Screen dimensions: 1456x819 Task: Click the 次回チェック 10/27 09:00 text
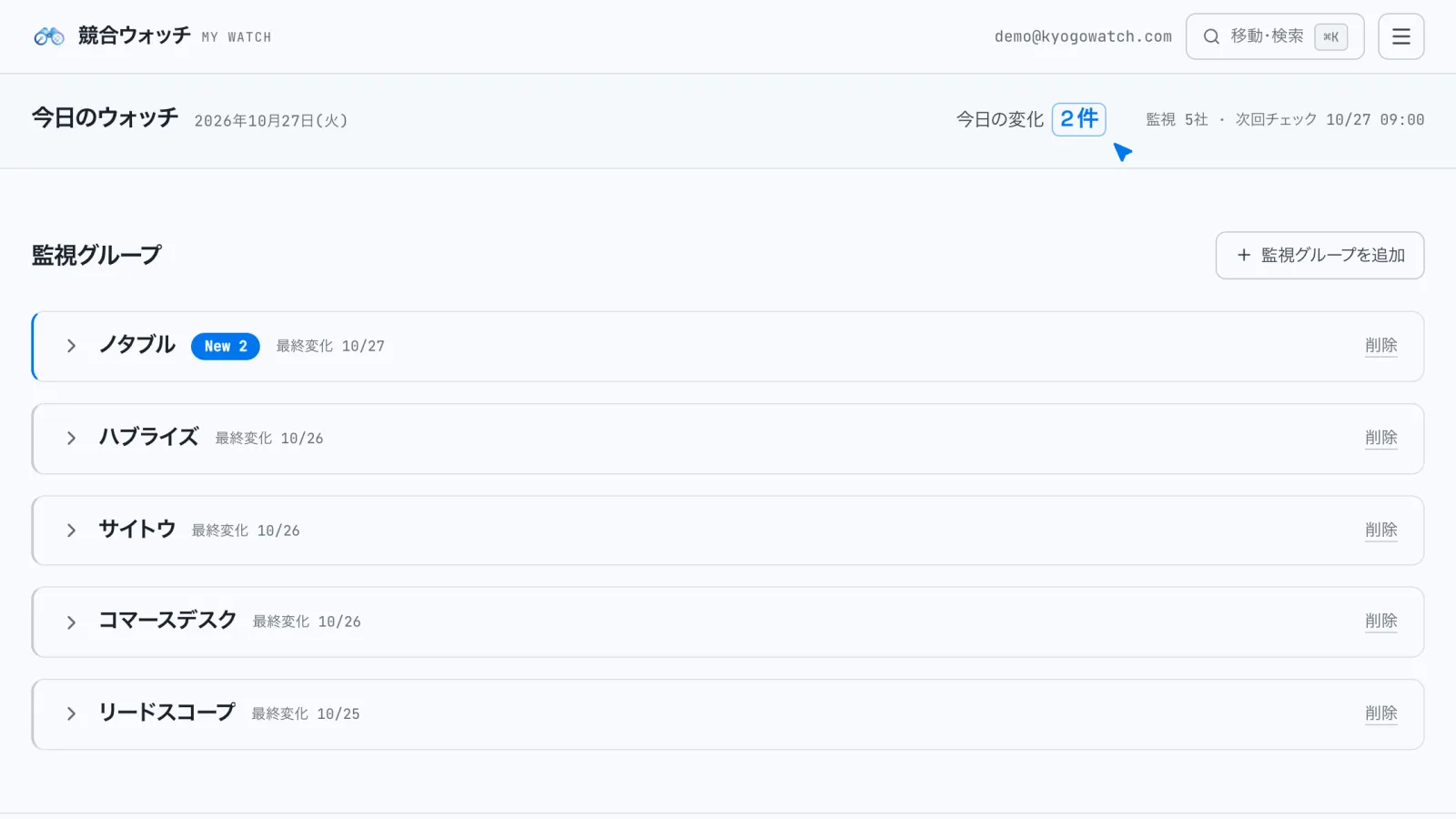pyautogui.click(x=1330, y=120)
